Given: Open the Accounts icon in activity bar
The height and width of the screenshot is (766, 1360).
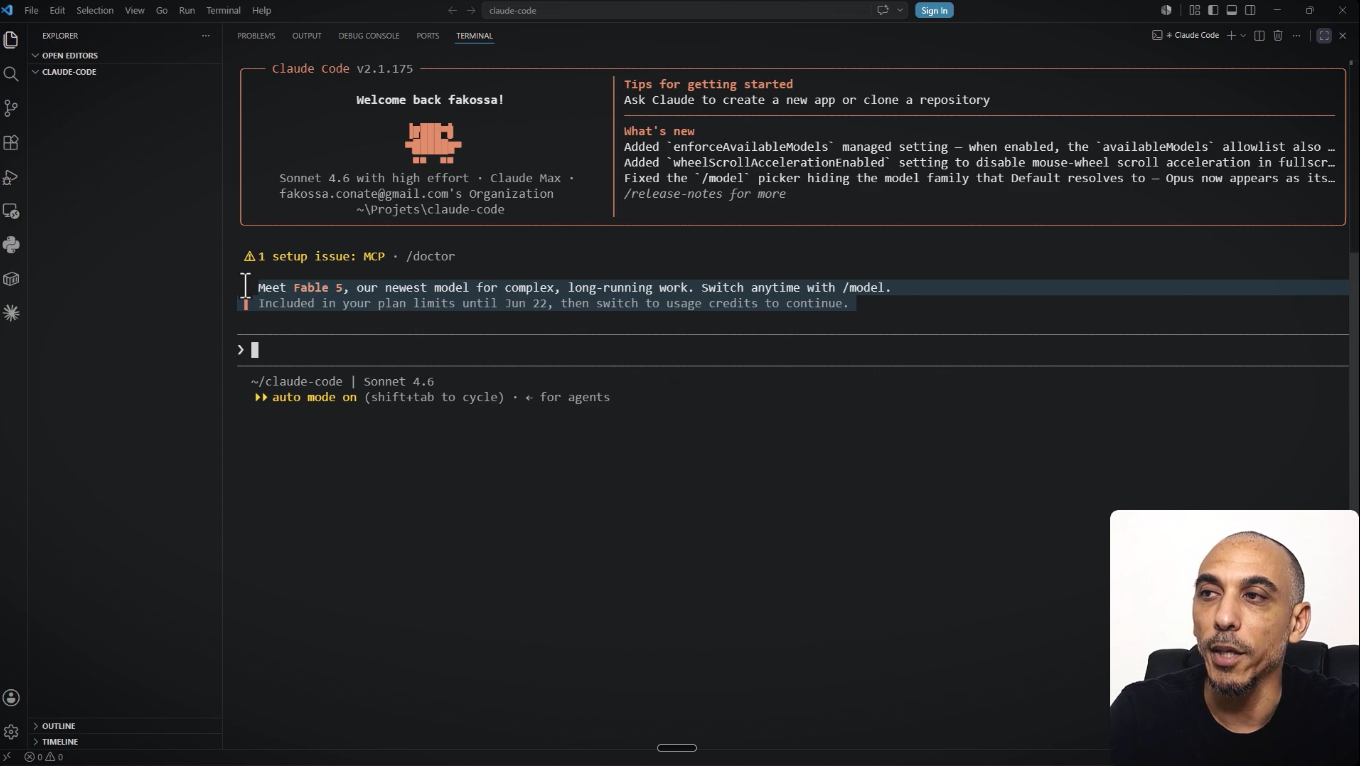Looking at the screenshot, I should click(x=11, y=698).
